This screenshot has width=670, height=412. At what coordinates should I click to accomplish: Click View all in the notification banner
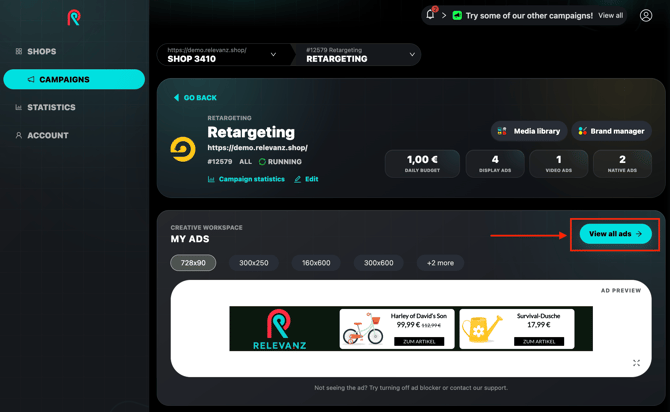point(610,15)
